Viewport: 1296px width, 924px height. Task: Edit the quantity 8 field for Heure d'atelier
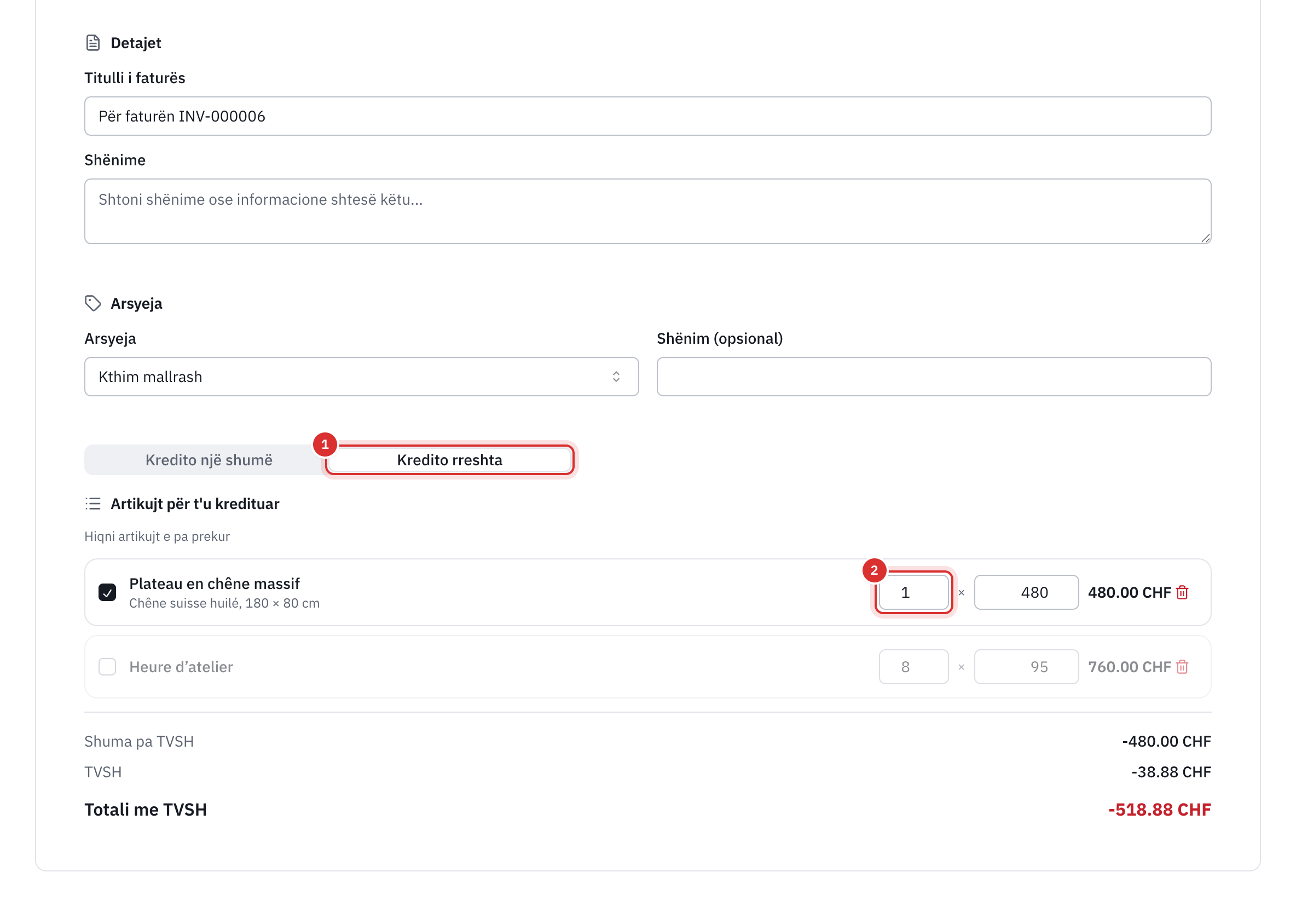[913, 667]
